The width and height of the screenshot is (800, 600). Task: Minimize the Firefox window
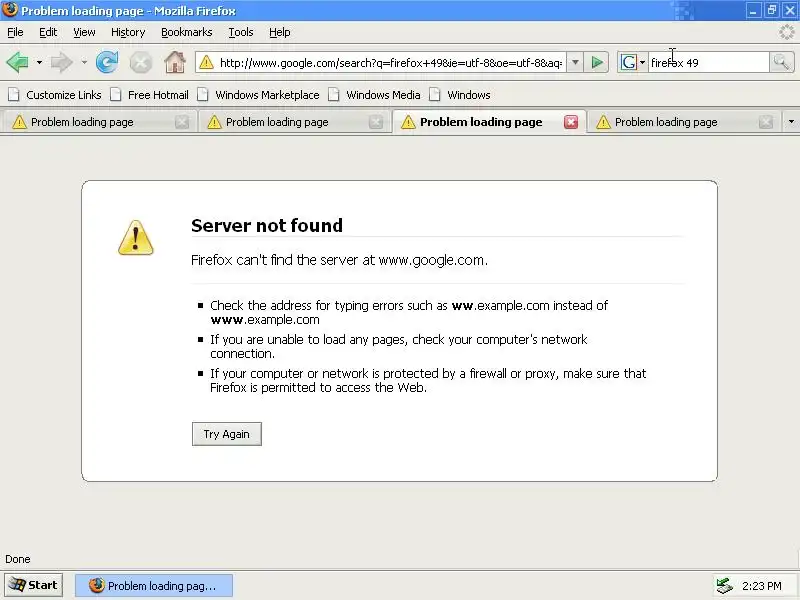(x=754, y=10)
